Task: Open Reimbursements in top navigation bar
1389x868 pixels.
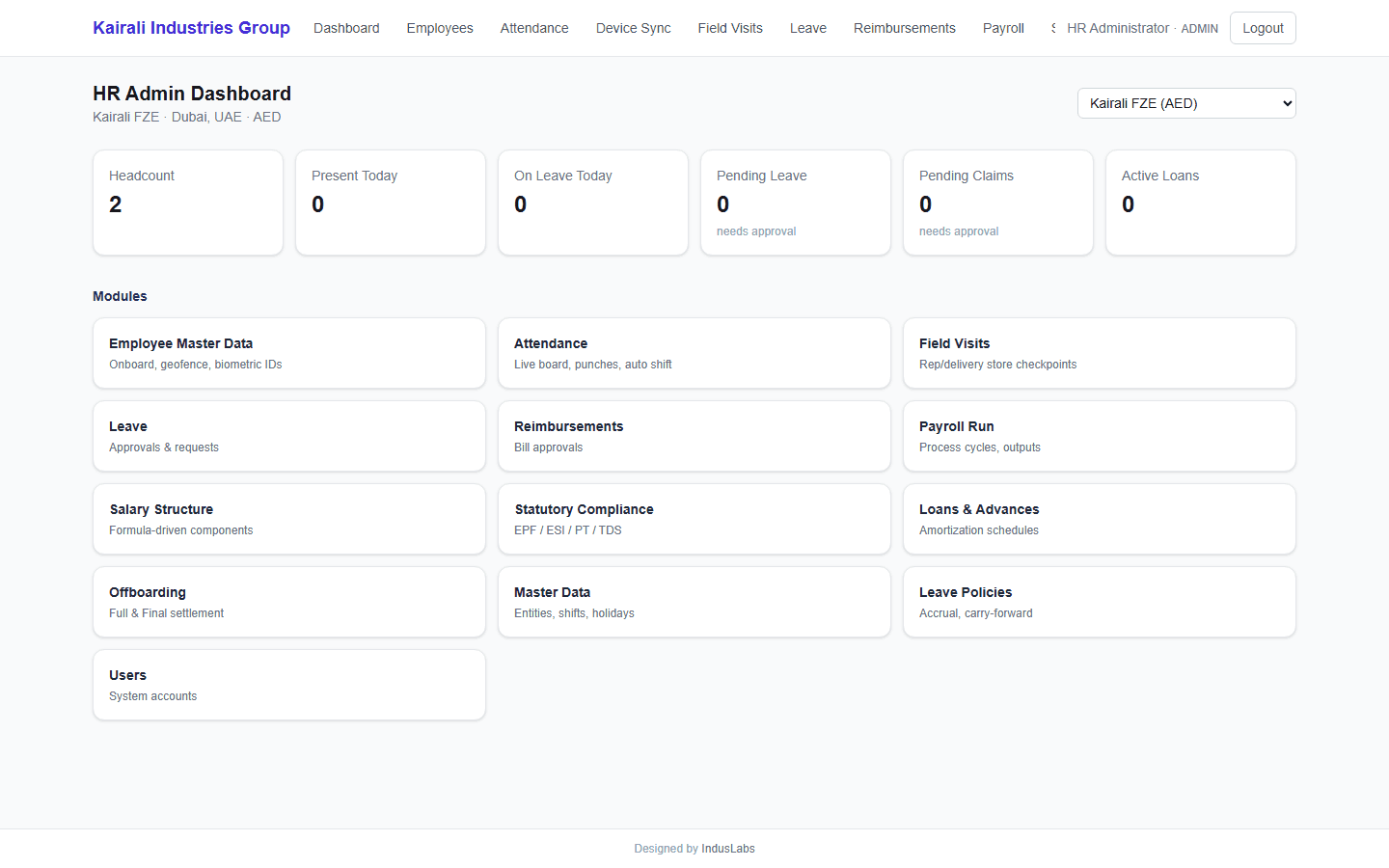Action: point(905,28)
